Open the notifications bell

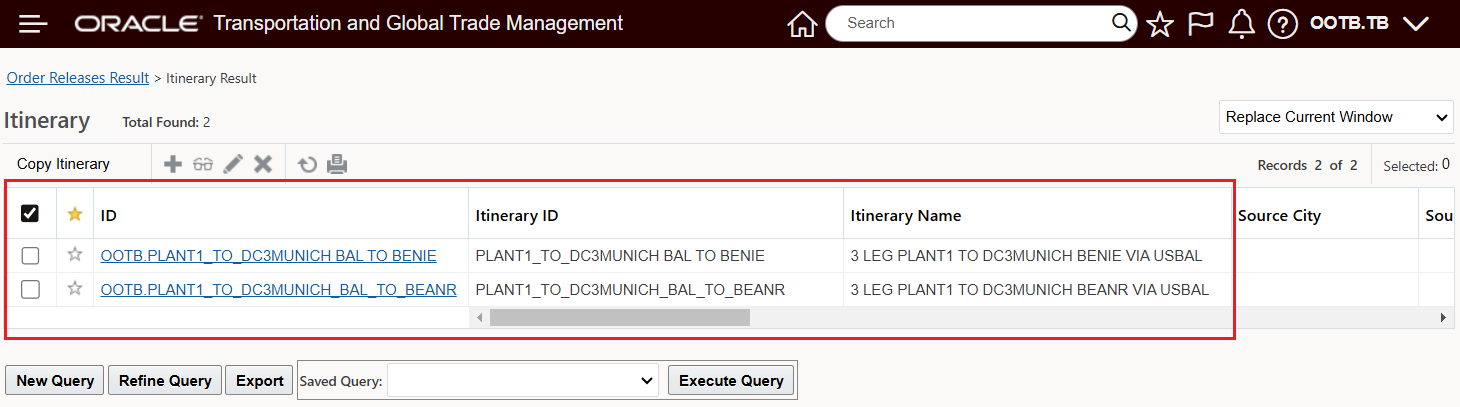click(1241, 24)
